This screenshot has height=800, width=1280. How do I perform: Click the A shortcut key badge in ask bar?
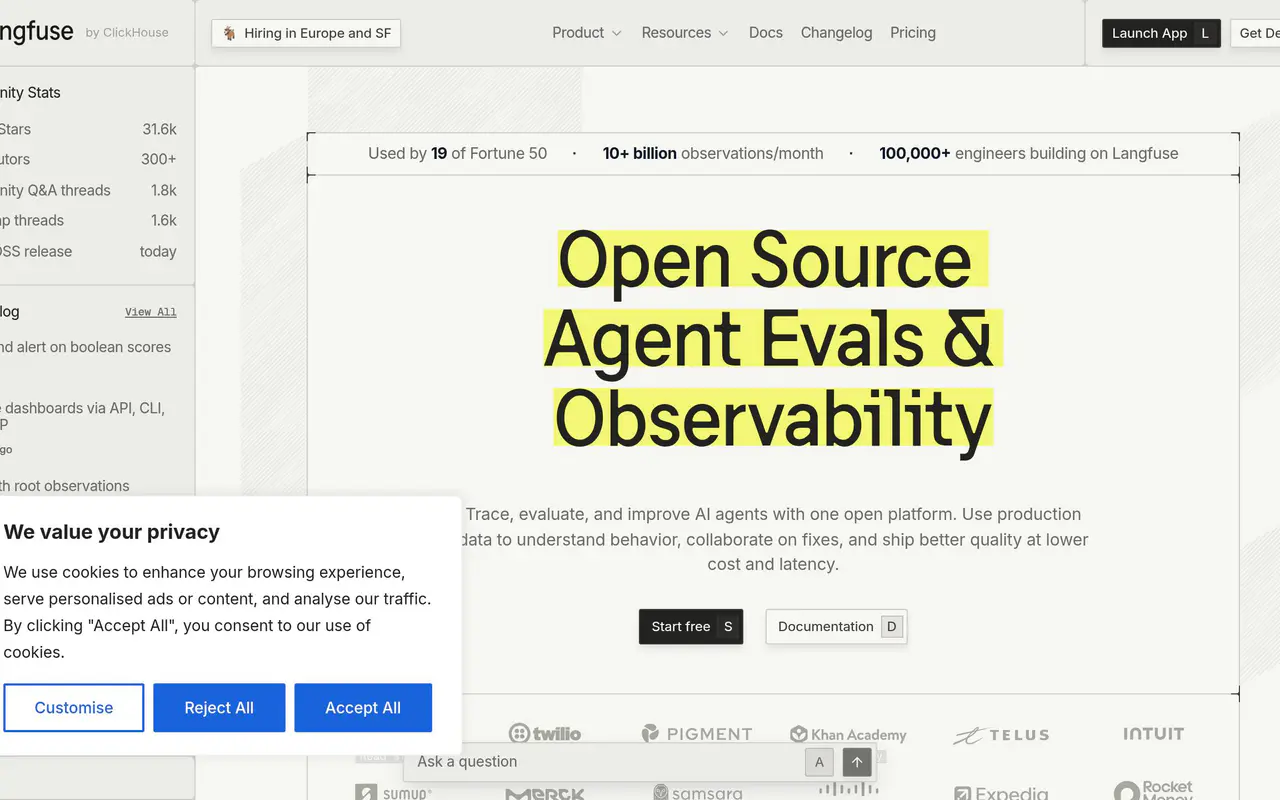coord(819,762)
